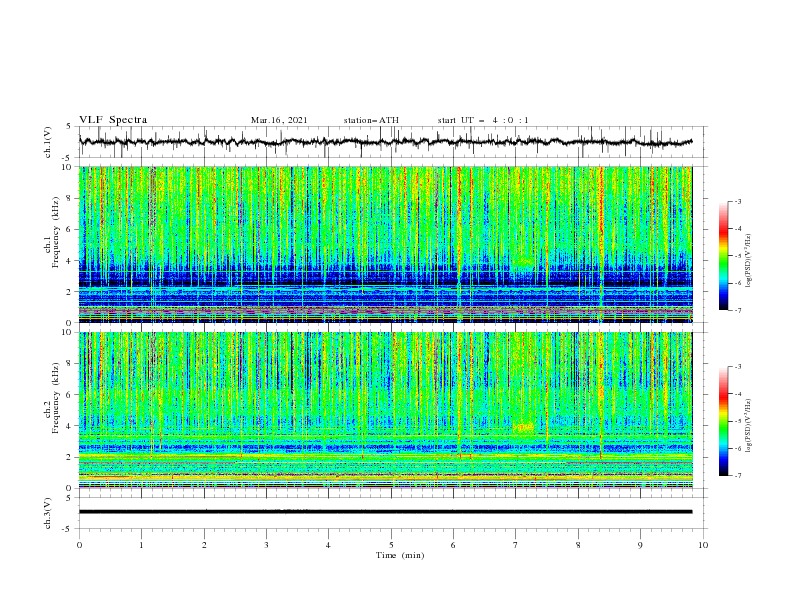The width and height of the screenshot is (792, 612).
Task: Click the "5" tick on ch.1(V) axis
Action: coord(70,126)
